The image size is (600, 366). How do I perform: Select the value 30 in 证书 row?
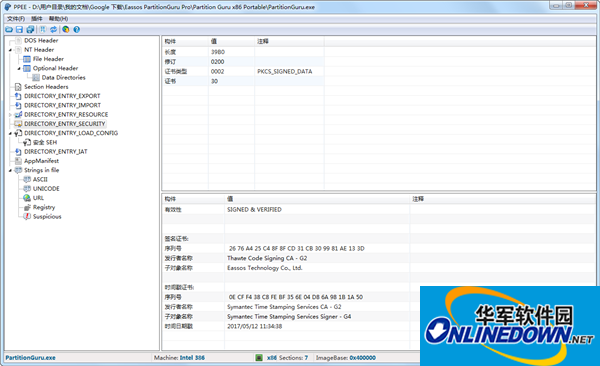click(x=214, y=81)
